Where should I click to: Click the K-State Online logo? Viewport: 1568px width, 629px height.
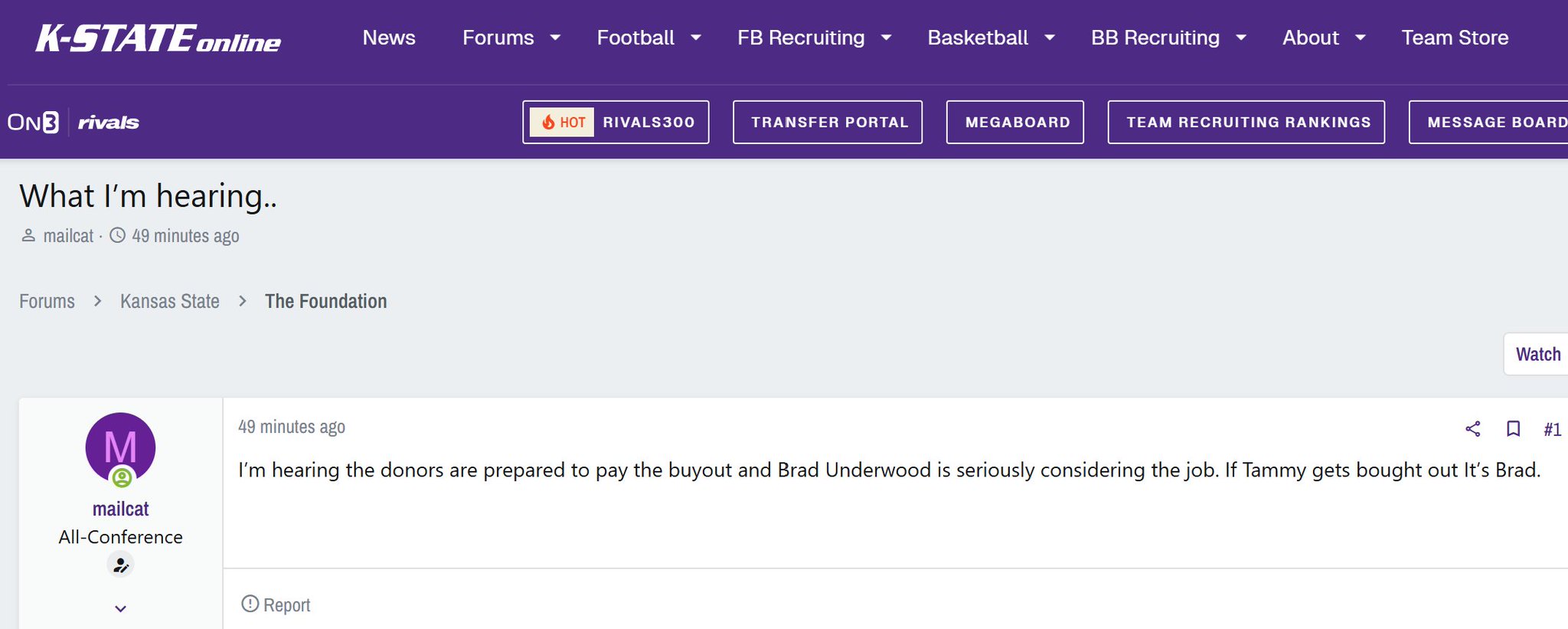pyautogui.click(x=158, y=38)
